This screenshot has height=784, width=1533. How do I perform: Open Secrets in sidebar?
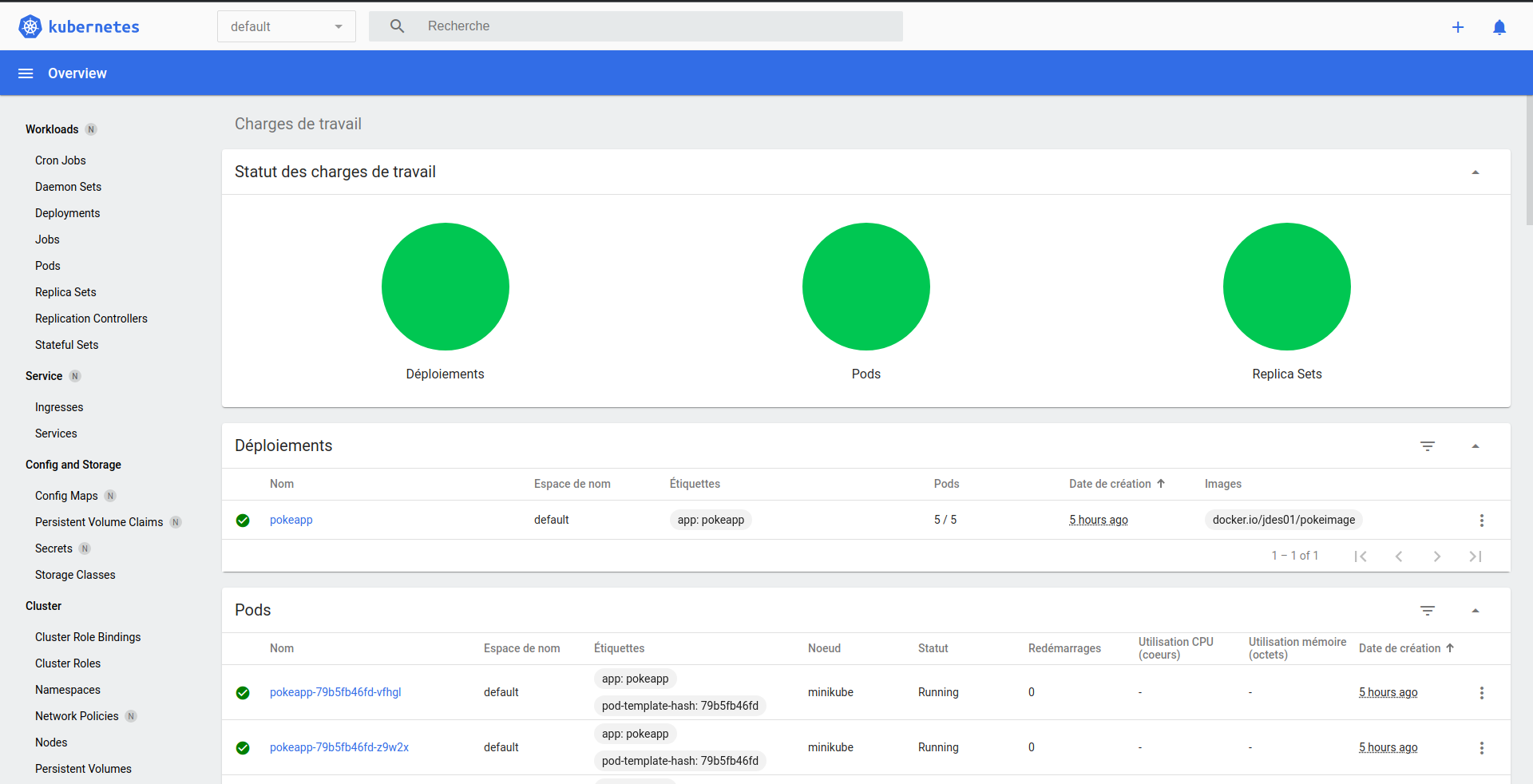coord(53,548)
